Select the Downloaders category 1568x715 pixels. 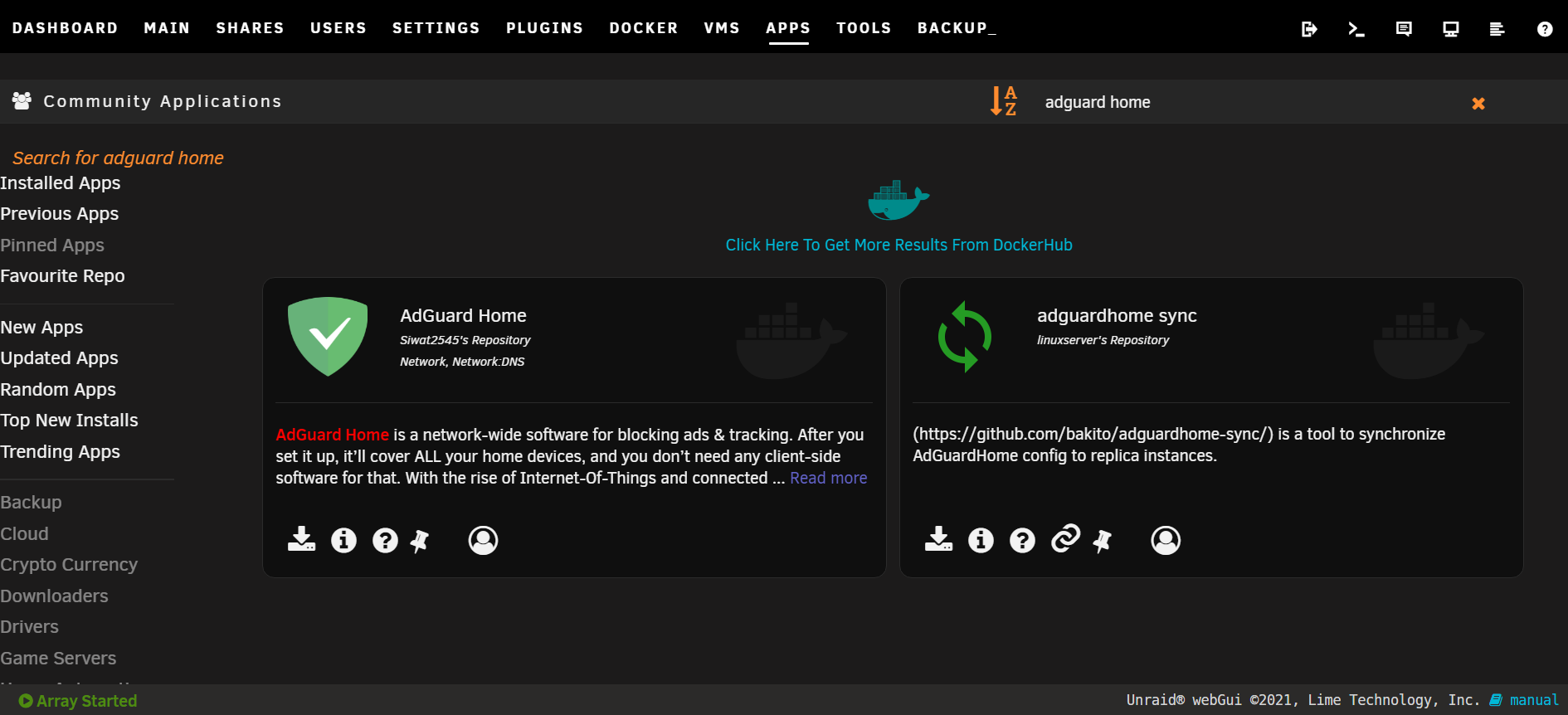click(54, 596)
